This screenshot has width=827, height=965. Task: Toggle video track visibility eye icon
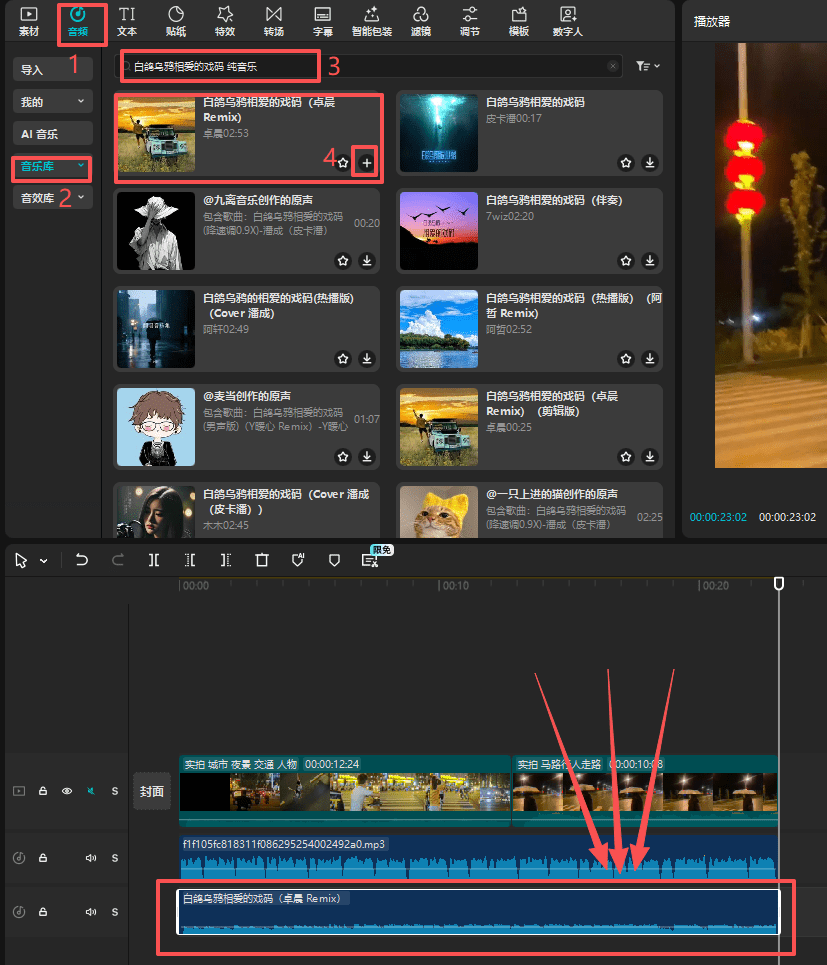point(67,791)
